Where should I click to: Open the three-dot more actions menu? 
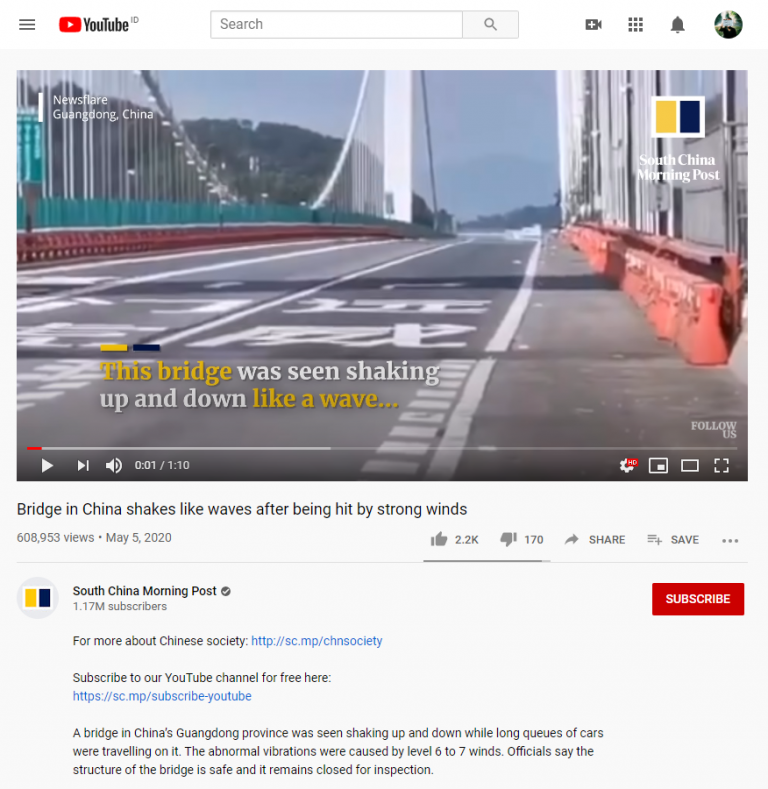[730, 540]
